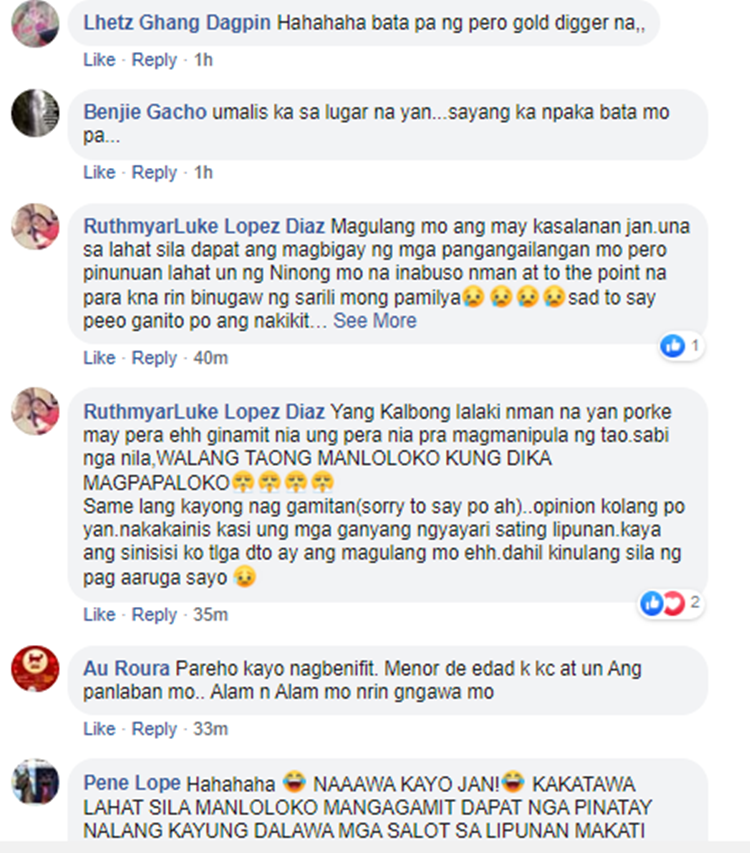Open the Au Roura name link
This screenshot has width=750, height=853.
click(126, 669)
